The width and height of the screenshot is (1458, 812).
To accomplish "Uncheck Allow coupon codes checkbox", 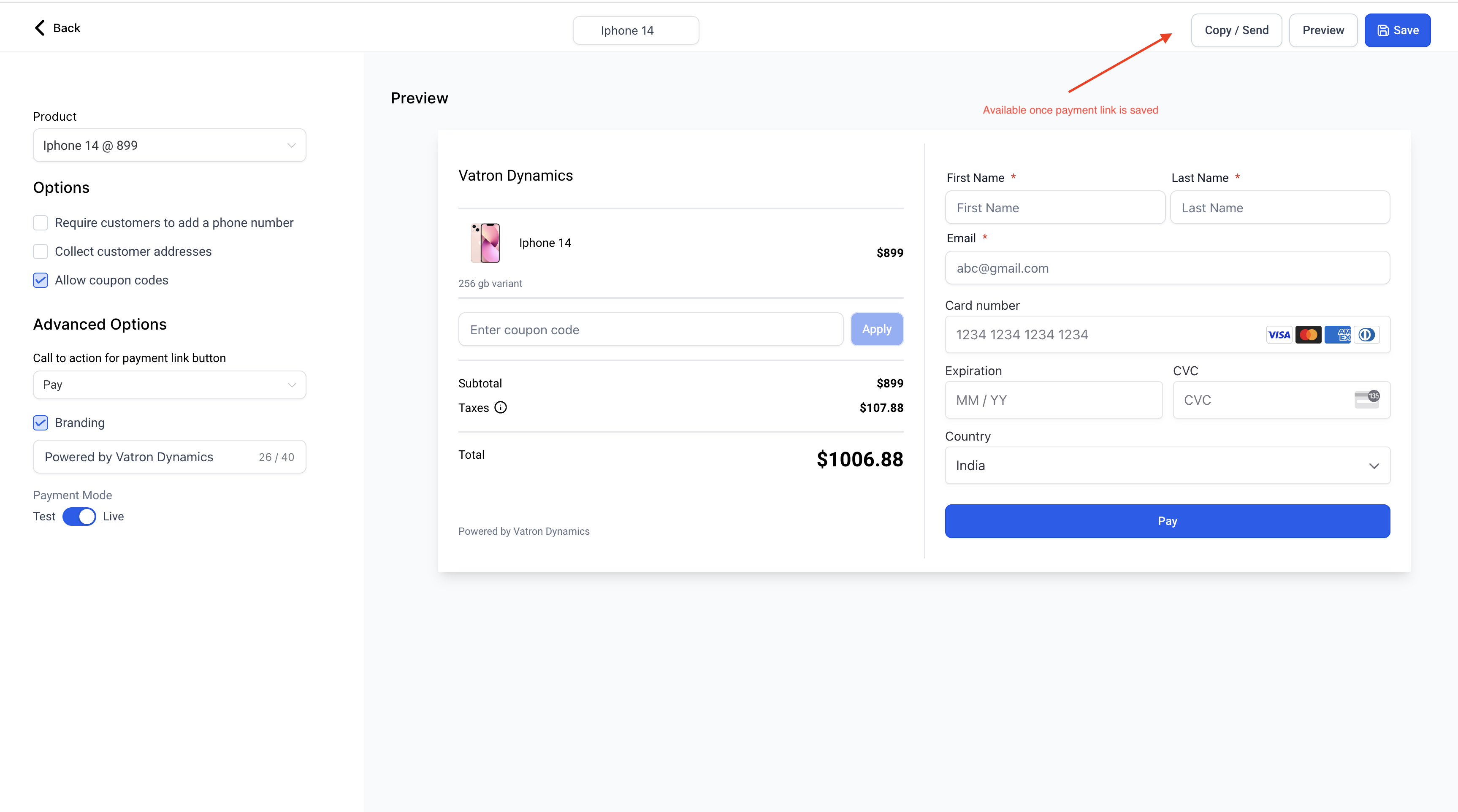I will (41, 280).
